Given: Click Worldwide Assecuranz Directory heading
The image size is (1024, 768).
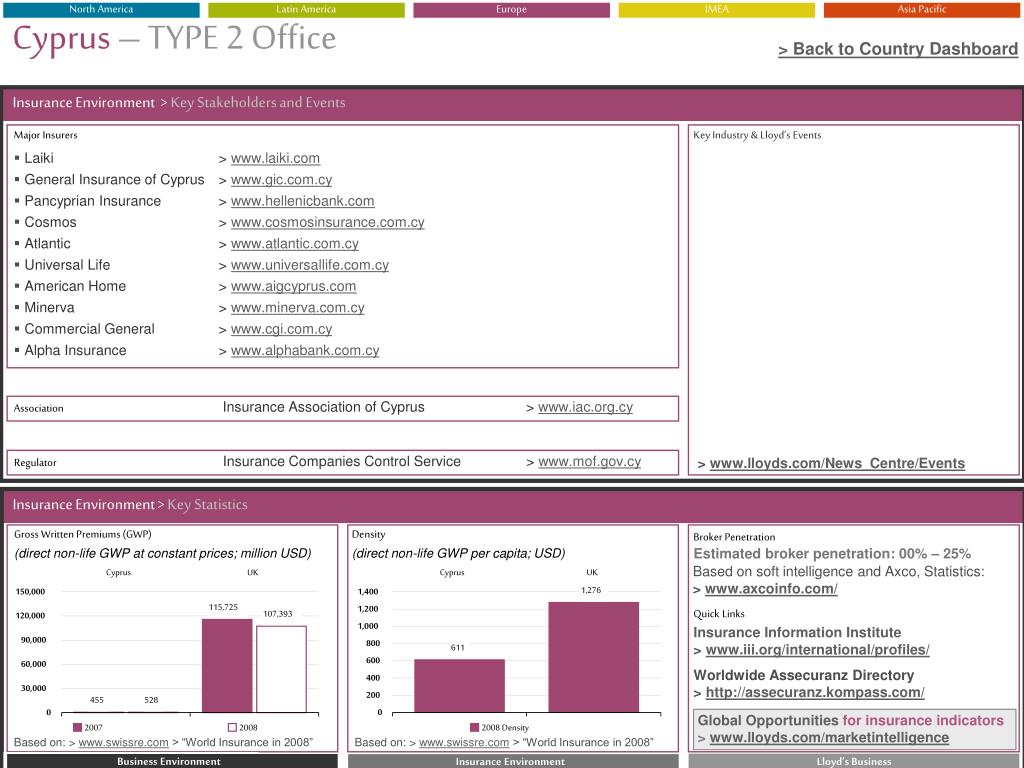Looking at the screenshot, I should pyautogui.click(x=803, y=675).
